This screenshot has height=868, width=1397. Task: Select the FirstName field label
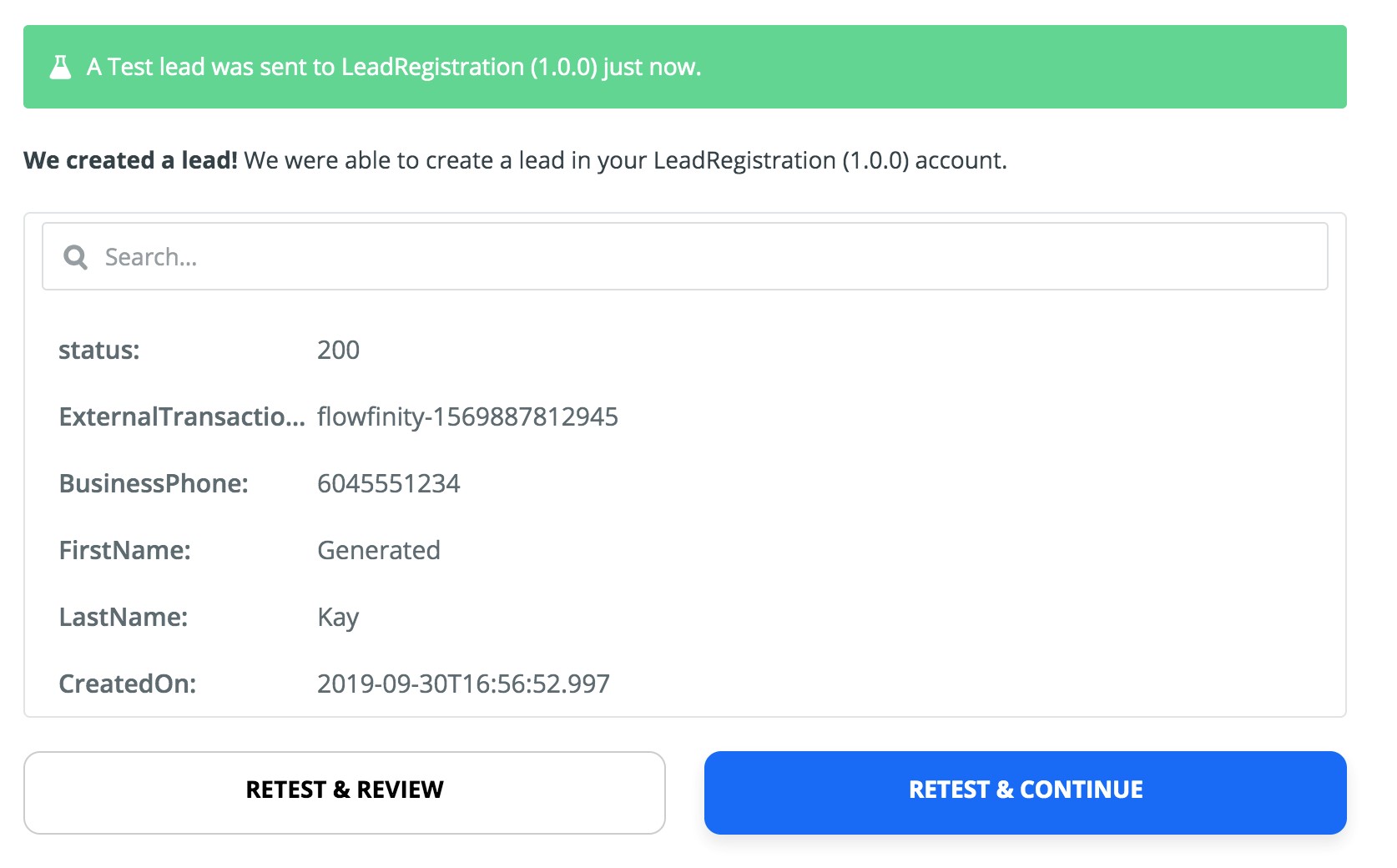124,550
